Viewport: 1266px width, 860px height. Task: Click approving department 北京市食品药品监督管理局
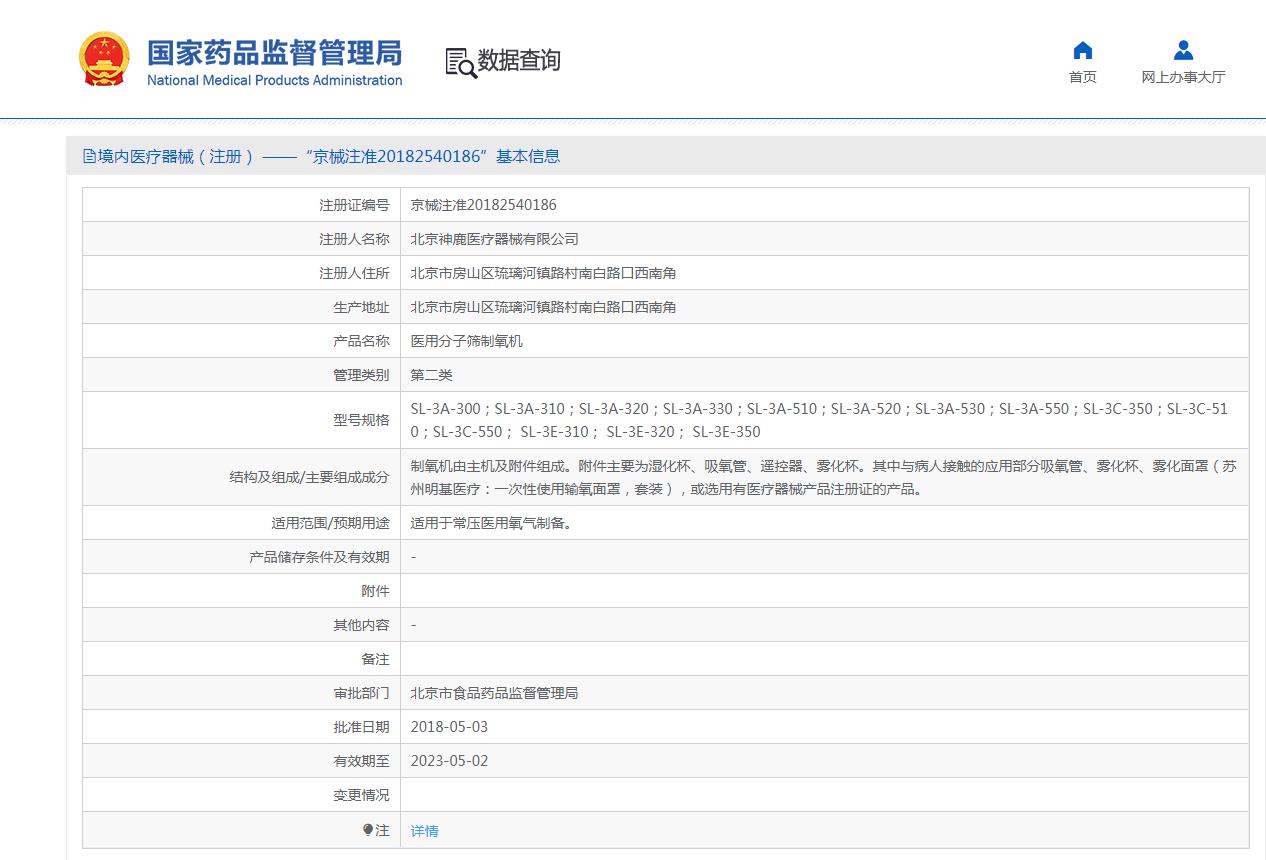pyautogui.click(x=494, y=693)
